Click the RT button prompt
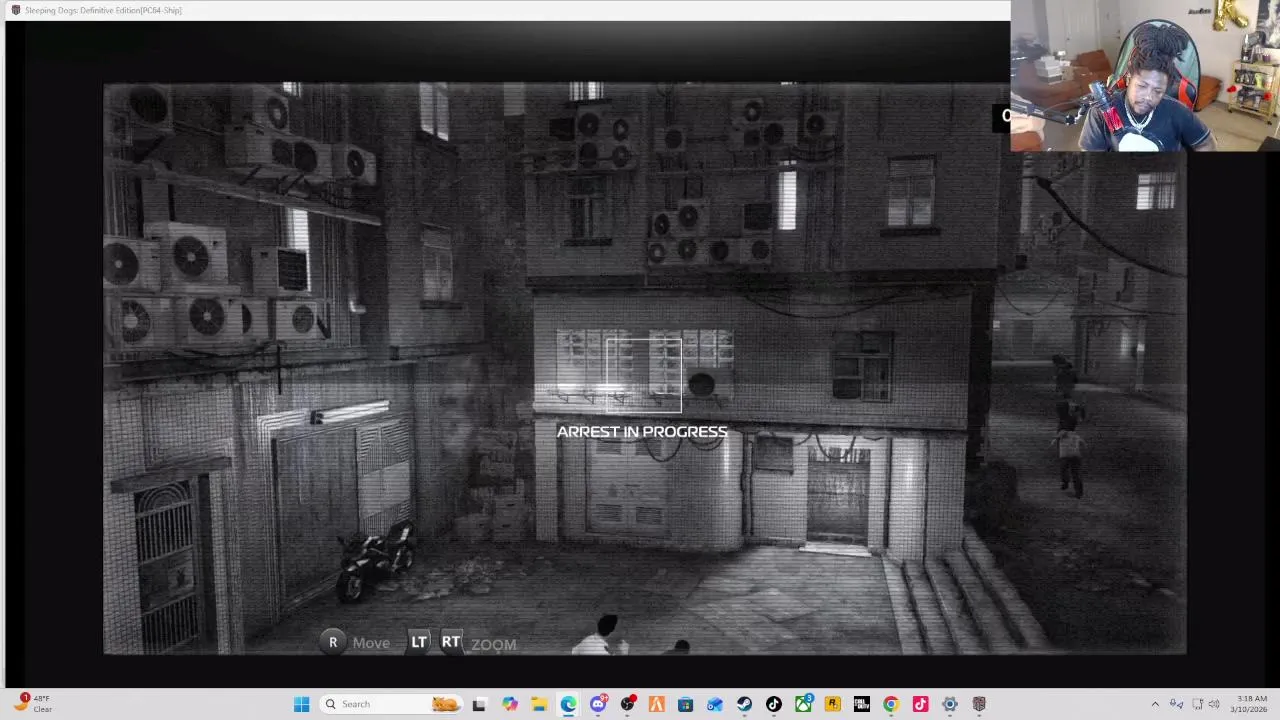The image size is (1280, 720). (451, 642)
